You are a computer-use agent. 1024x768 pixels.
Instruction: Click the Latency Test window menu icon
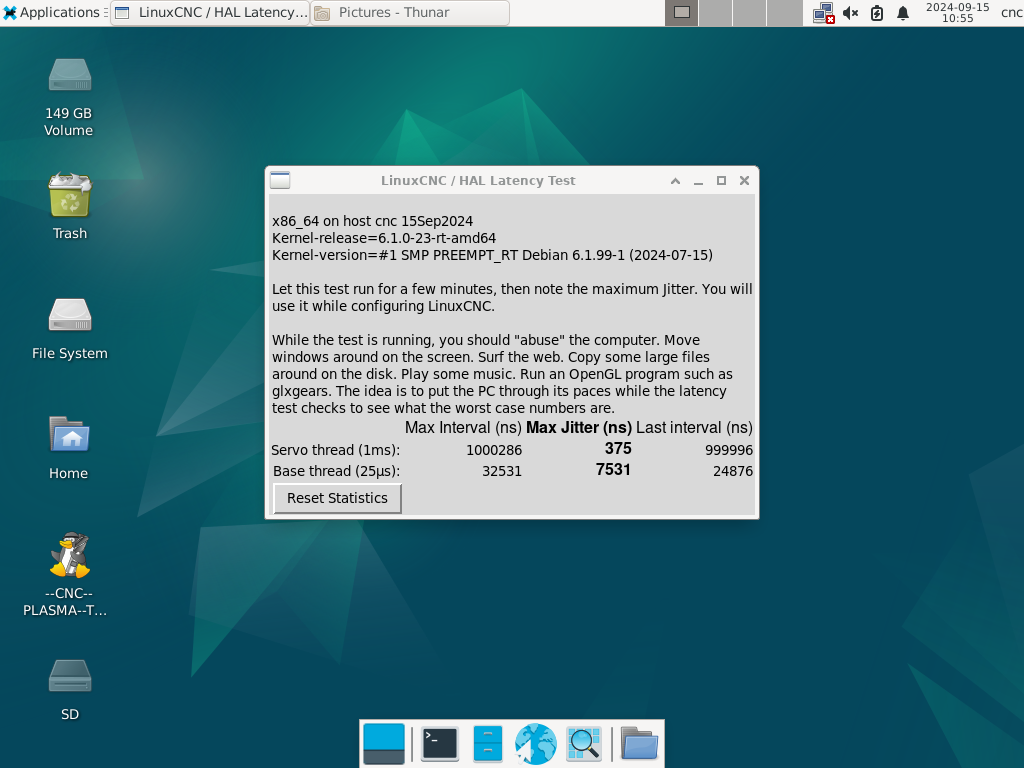pyautogui.click(x=280, y=180)
